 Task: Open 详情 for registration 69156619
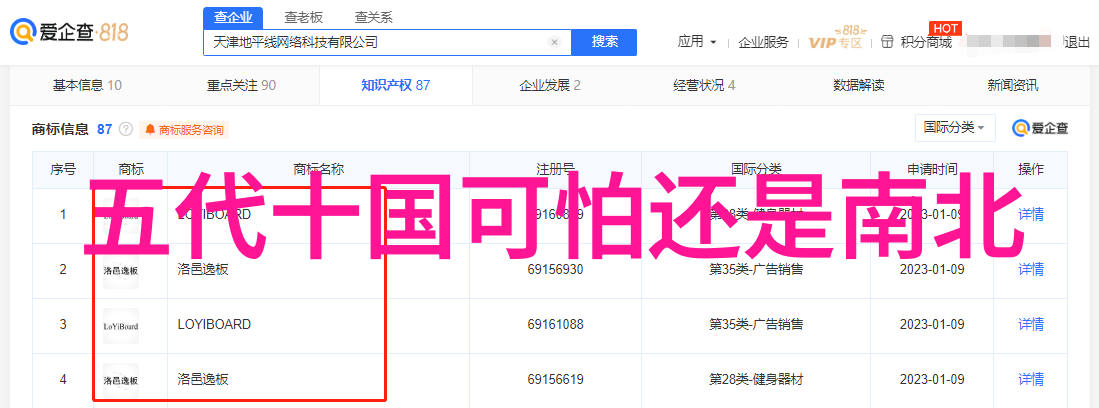pos(1030,380)
